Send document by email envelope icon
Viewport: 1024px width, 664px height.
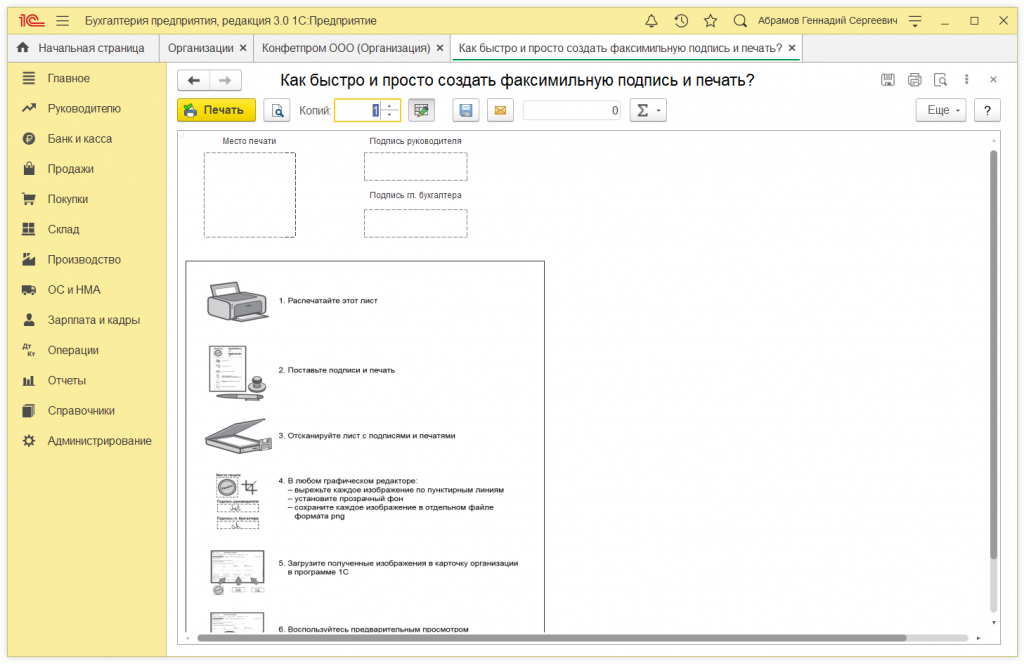click(500, 111)
